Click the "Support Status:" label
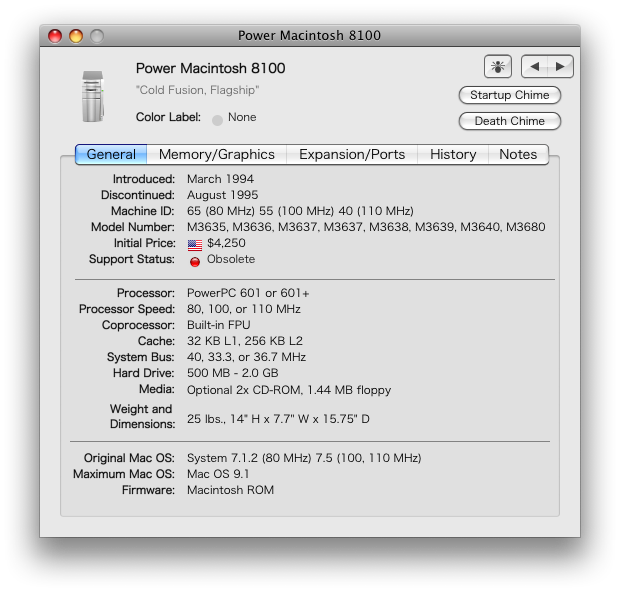Screen dimensions: 620x592 (132, 259)
